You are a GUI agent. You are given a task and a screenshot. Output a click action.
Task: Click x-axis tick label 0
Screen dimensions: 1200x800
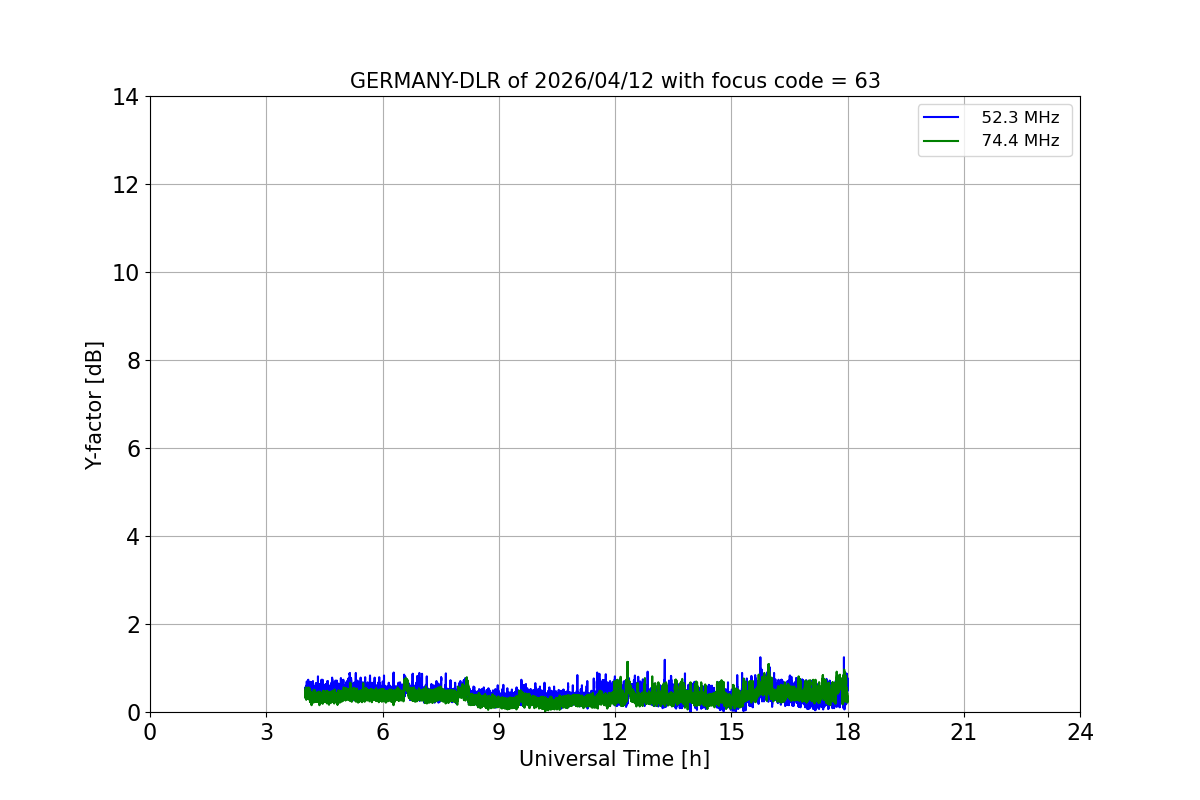click(150, 732)
